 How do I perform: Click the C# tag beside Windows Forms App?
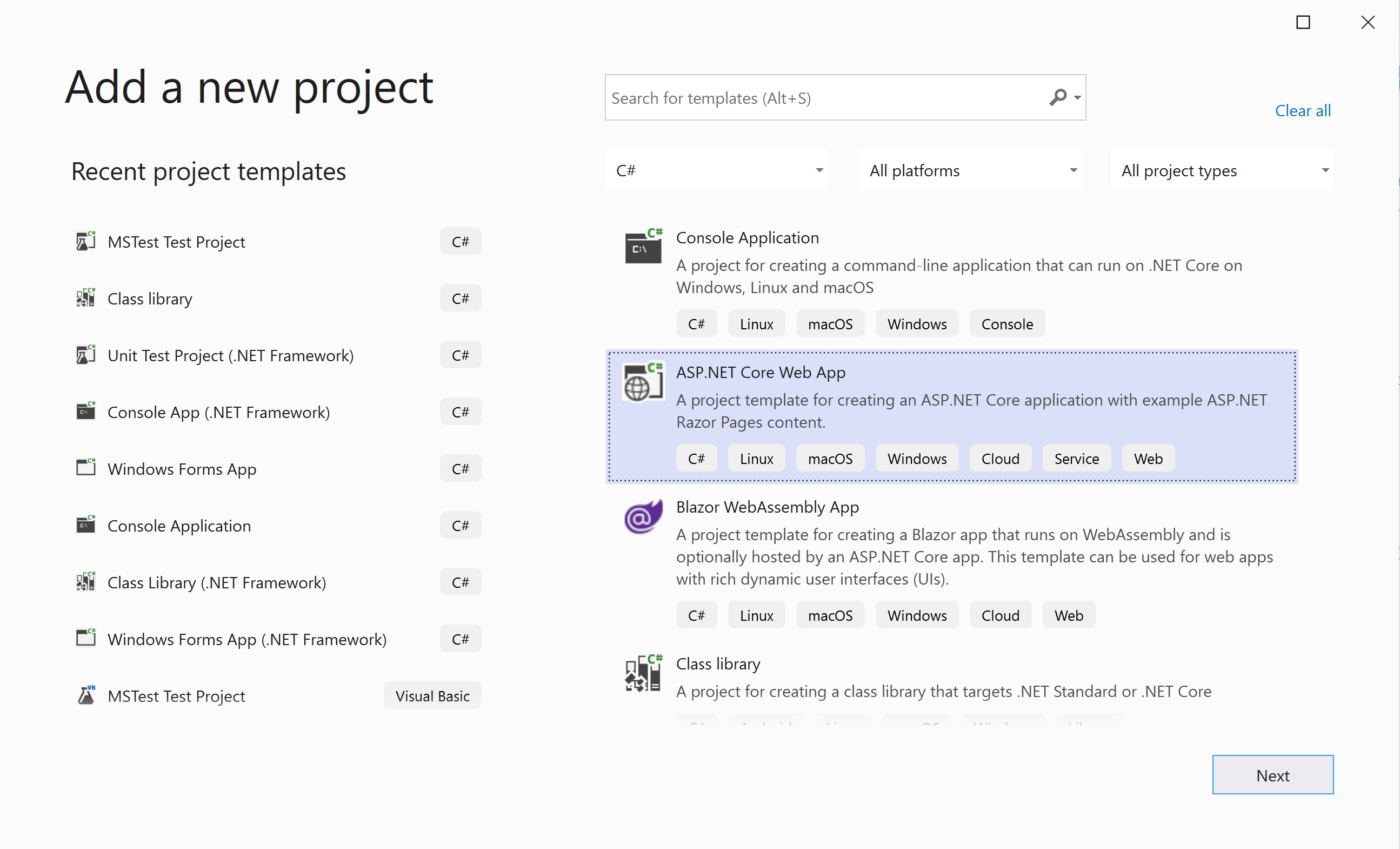point(460,468)
